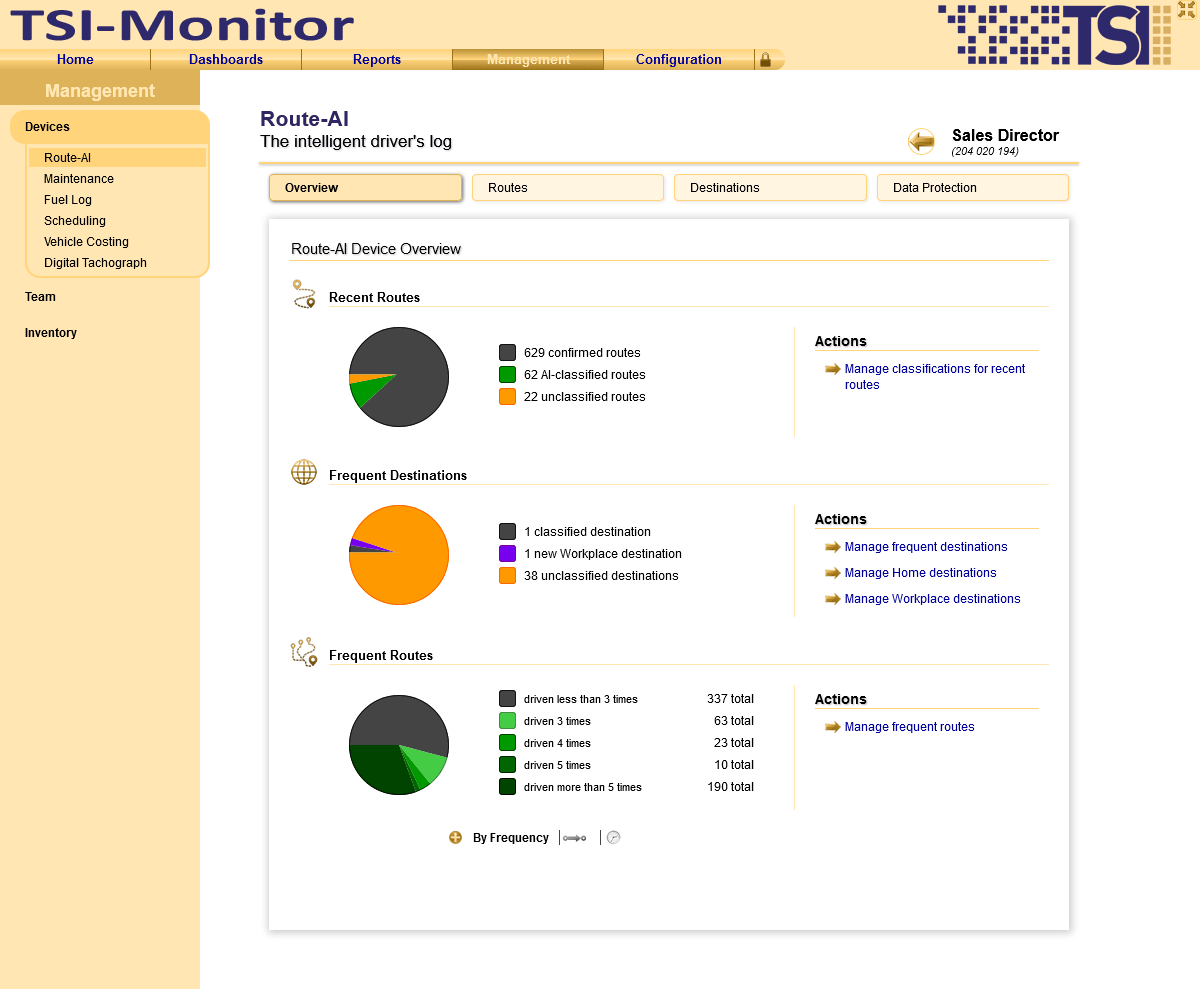Click the '38 unclassified destinations' legend text
Viewport: 1200px width, 1000px height.
point(601,576)
